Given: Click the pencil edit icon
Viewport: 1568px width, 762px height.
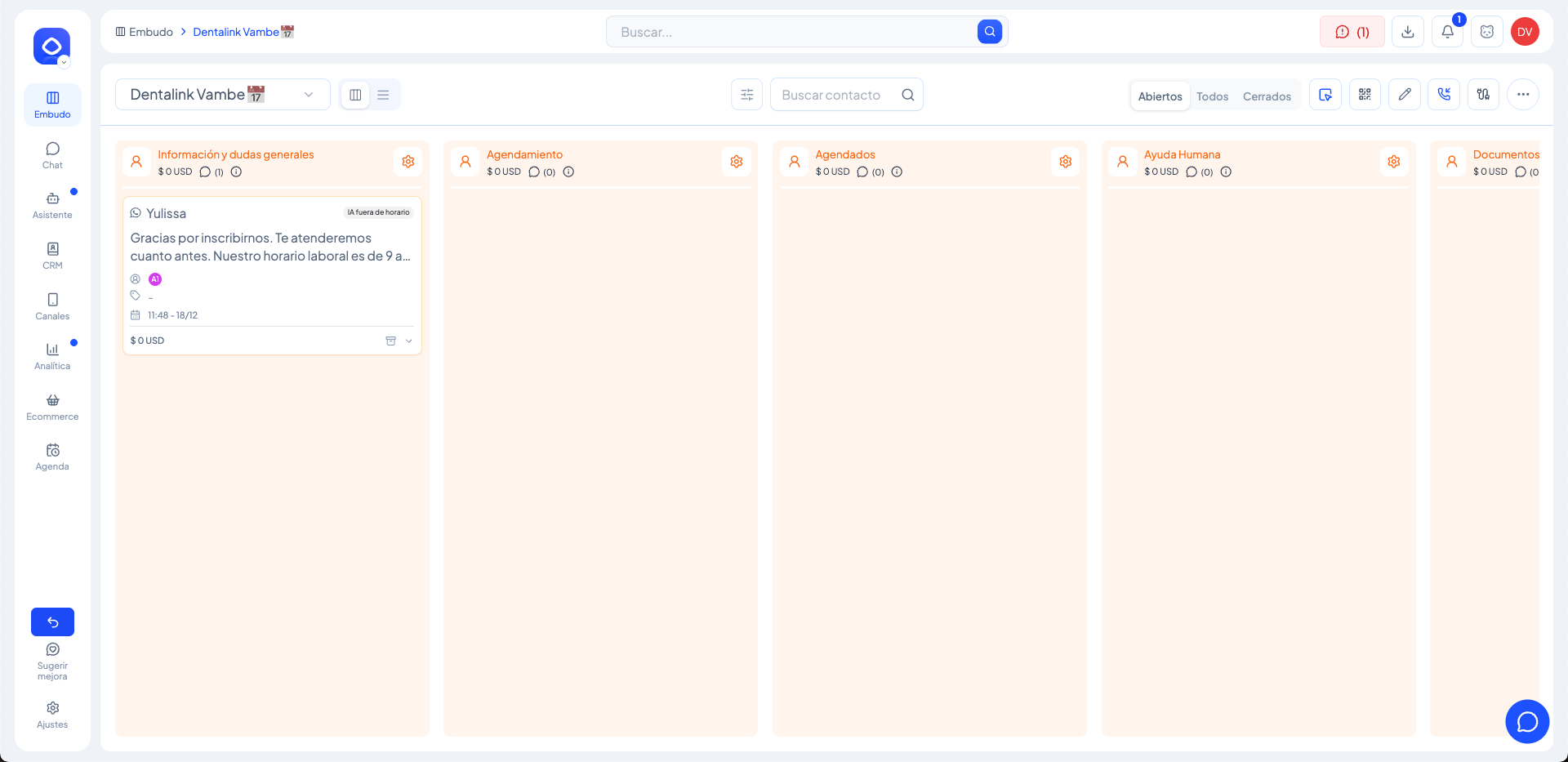Looking at the screenshot, I should [x=1405, y=95].
